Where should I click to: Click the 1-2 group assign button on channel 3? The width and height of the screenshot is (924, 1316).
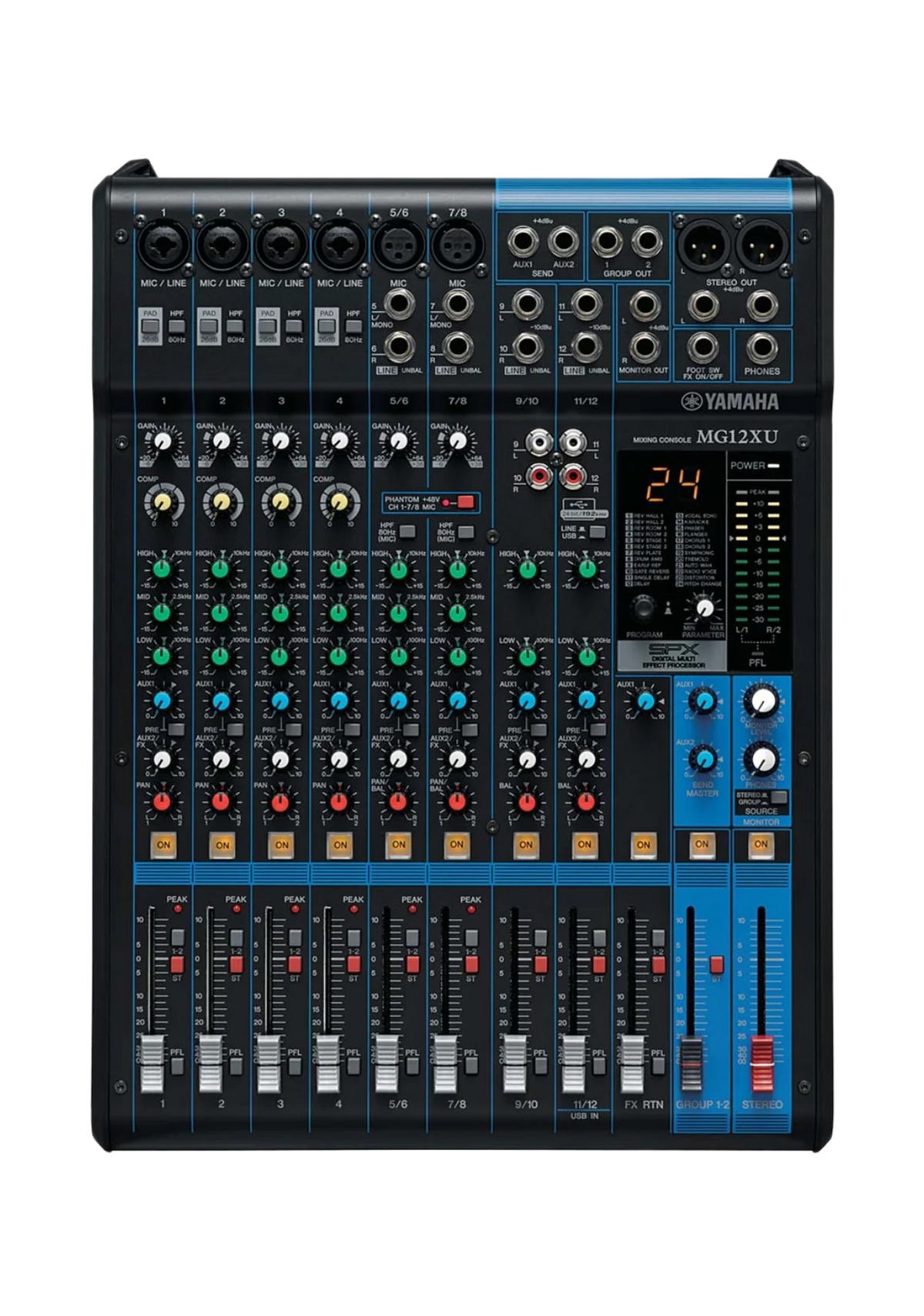[x=294, y=937]
